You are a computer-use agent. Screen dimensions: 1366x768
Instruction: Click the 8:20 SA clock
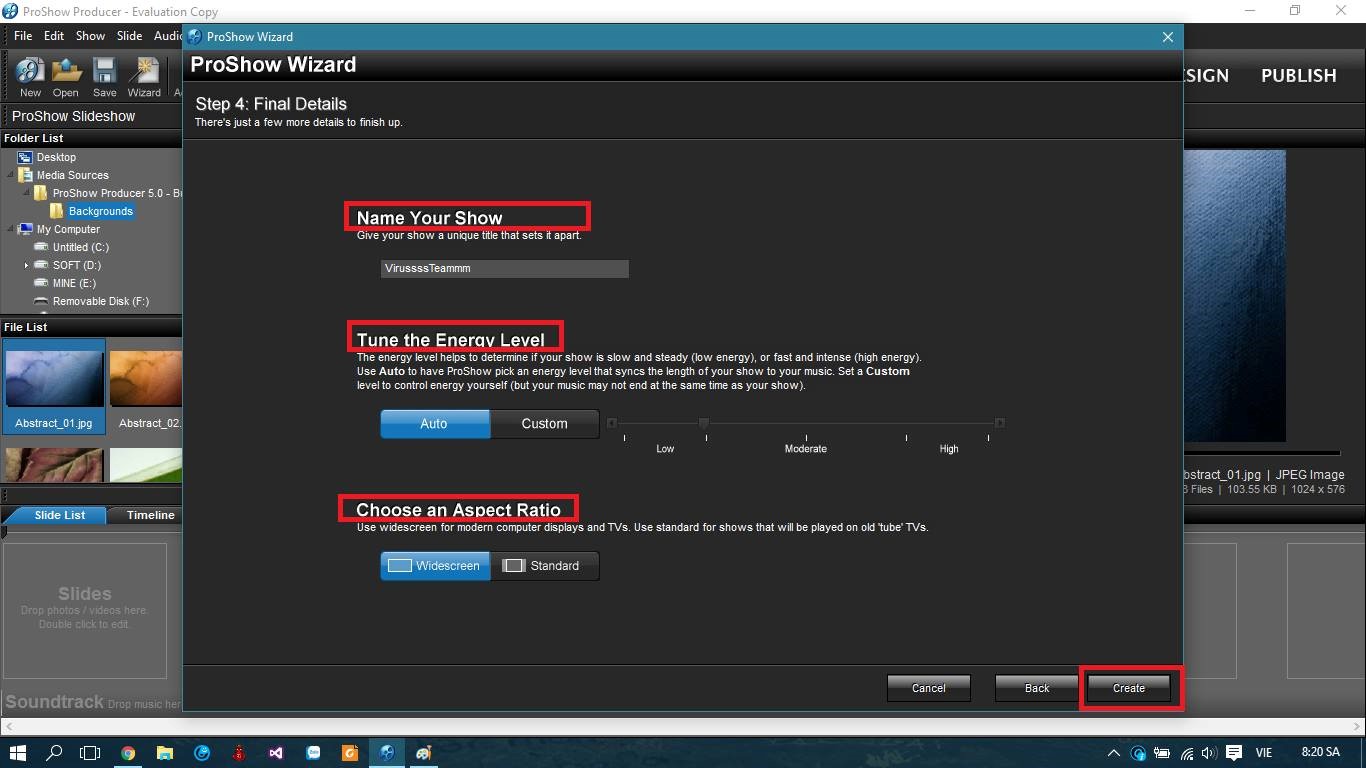(1320, 752)
